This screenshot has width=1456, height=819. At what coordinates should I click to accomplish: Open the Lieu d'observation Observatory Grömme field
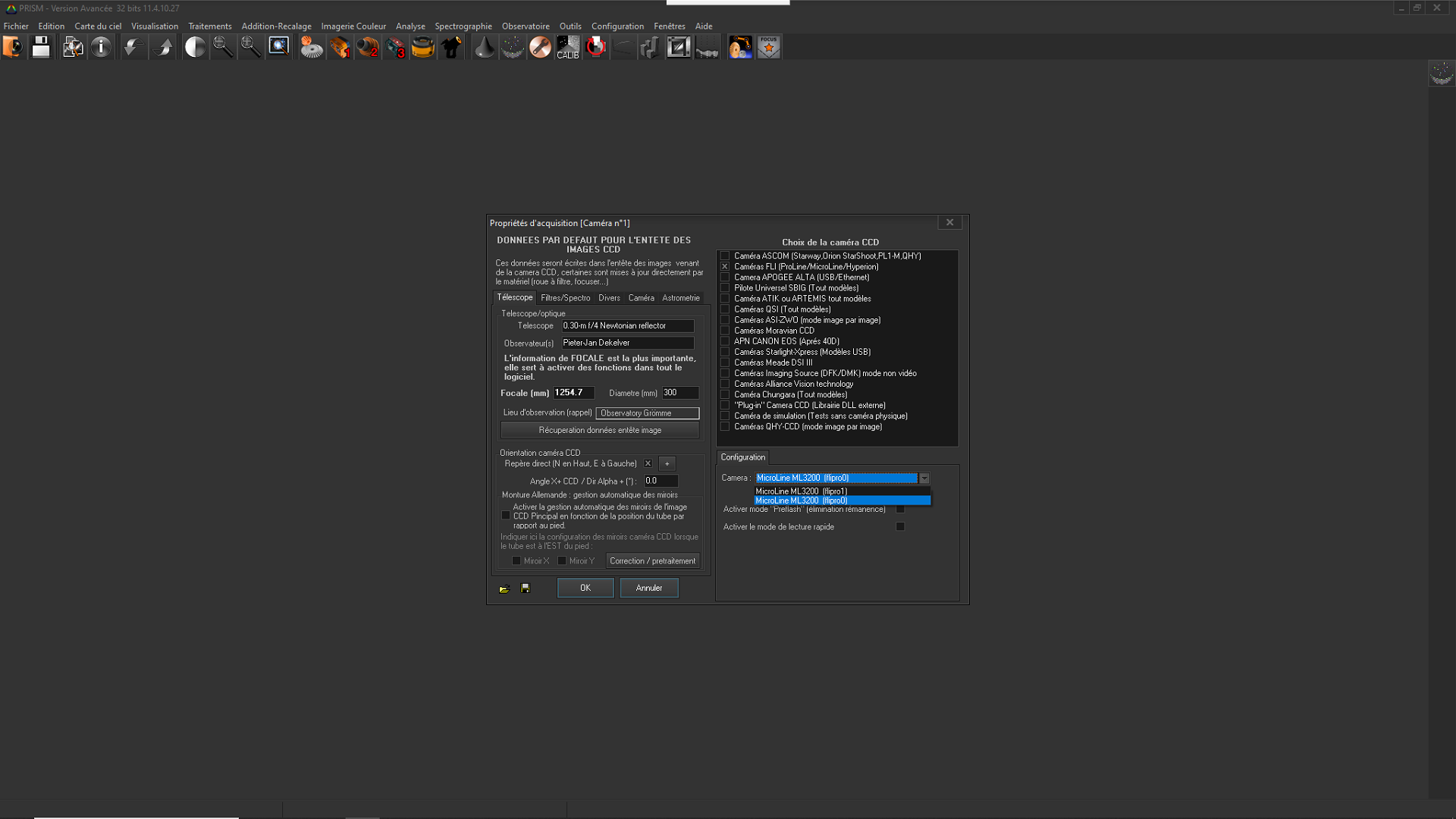(x=647, y=413)
